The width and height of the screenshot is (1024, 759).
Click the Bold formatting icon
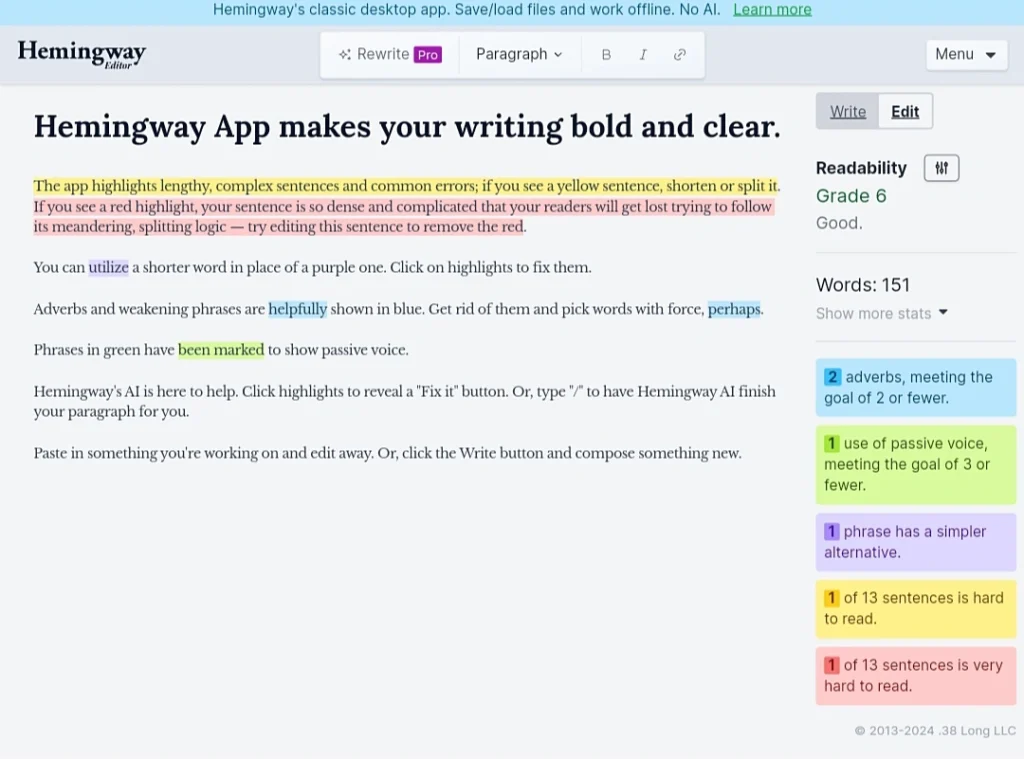(x=606, y=55)
